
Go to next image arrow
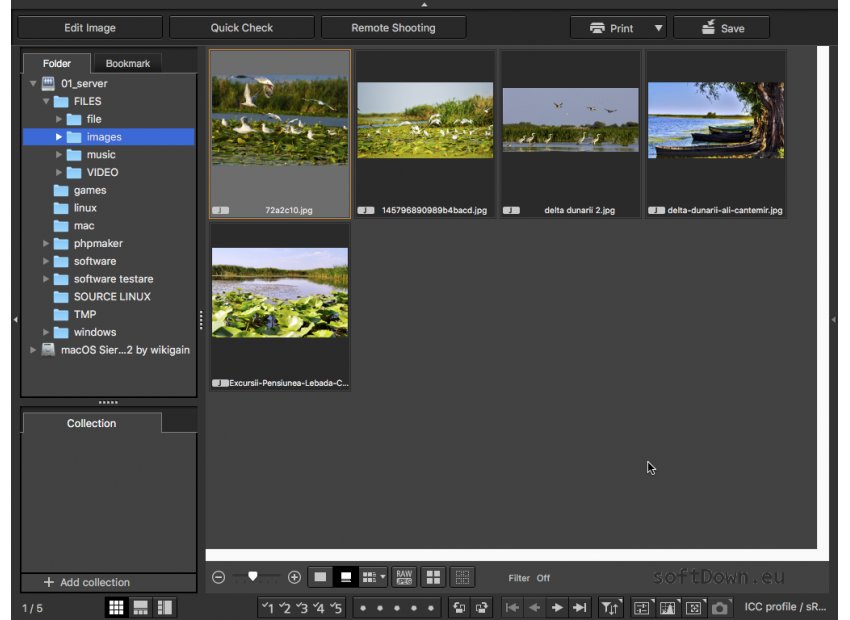point(557,608)
